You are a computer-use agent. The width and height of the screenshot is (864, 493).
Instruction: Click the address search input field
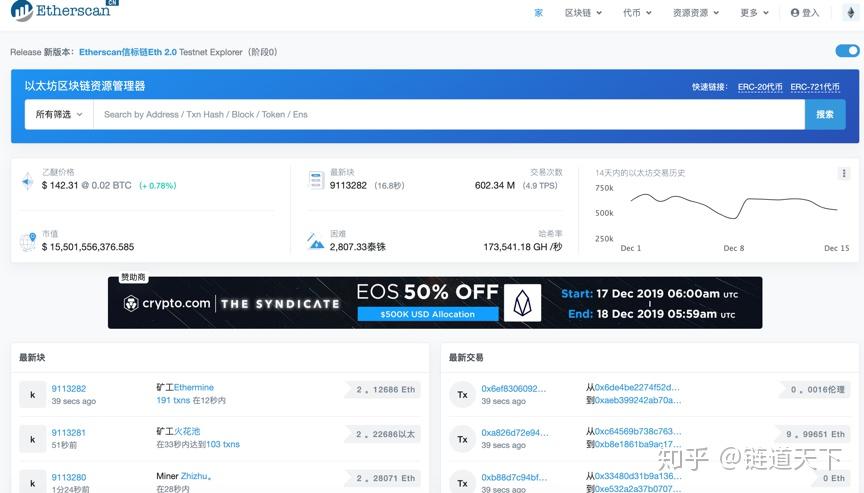(x=449, y=115)
